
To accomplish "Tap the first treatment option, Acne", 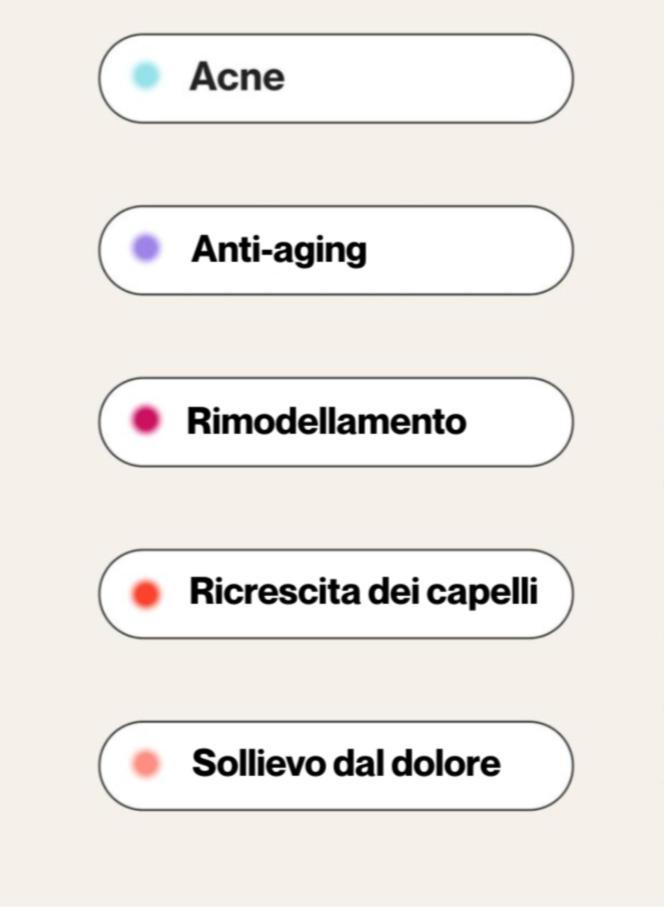I will tap(336, 78).
